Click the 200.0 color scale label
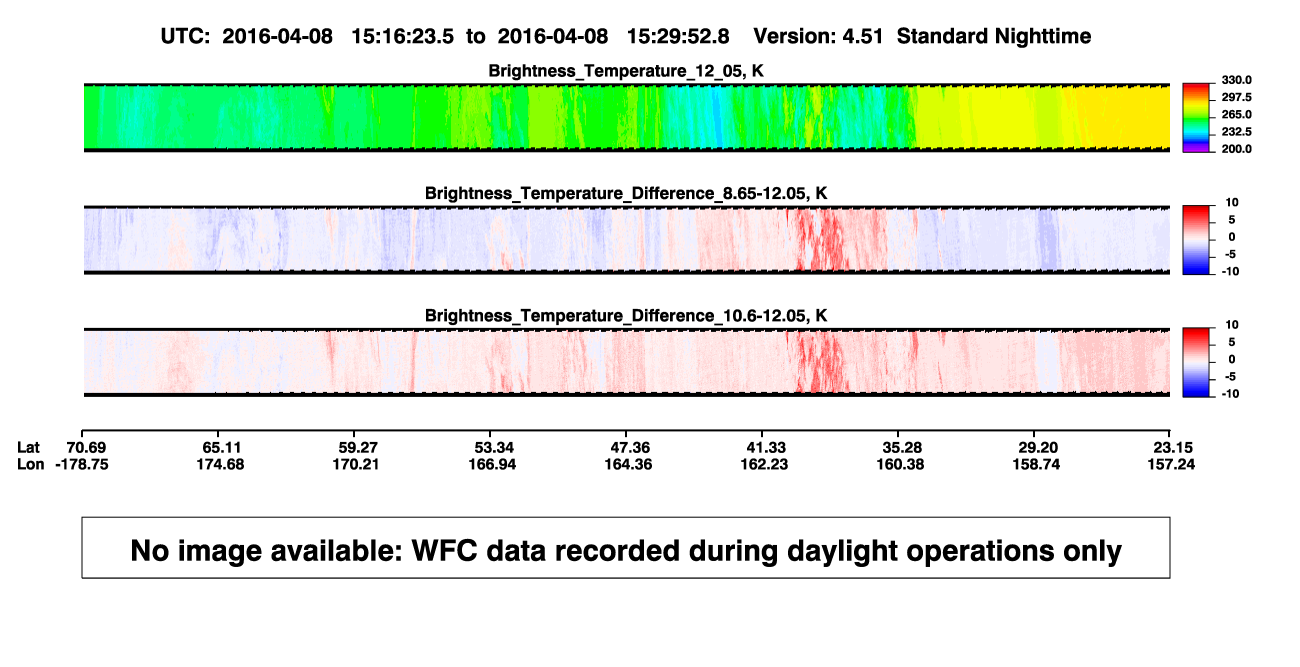Image resolution: width=1300 pixels, height=667 pixels. pos(1236,148)
